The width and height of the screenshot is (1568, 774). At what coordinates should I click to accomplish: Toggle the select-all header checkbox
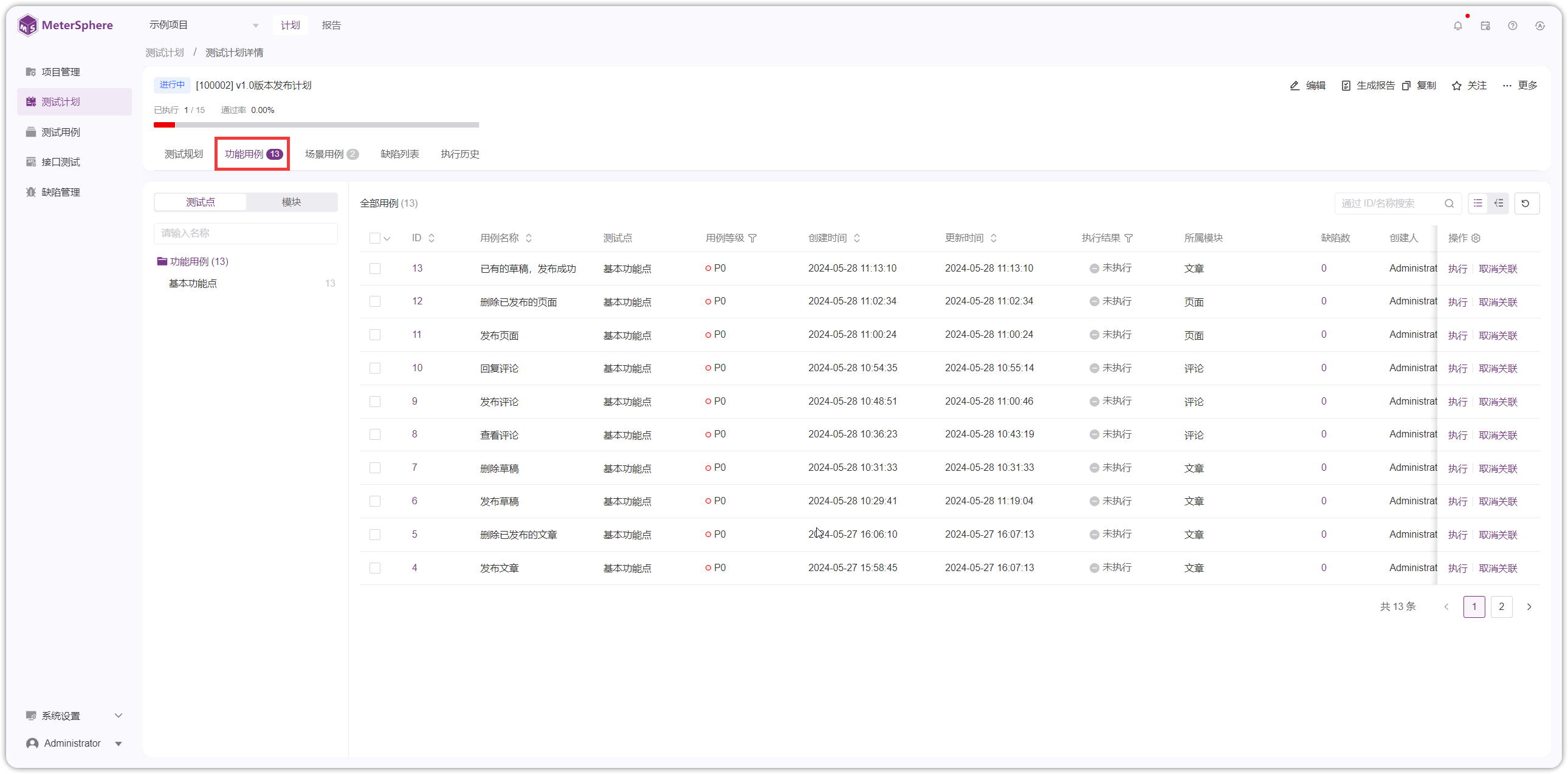[375, 238]
